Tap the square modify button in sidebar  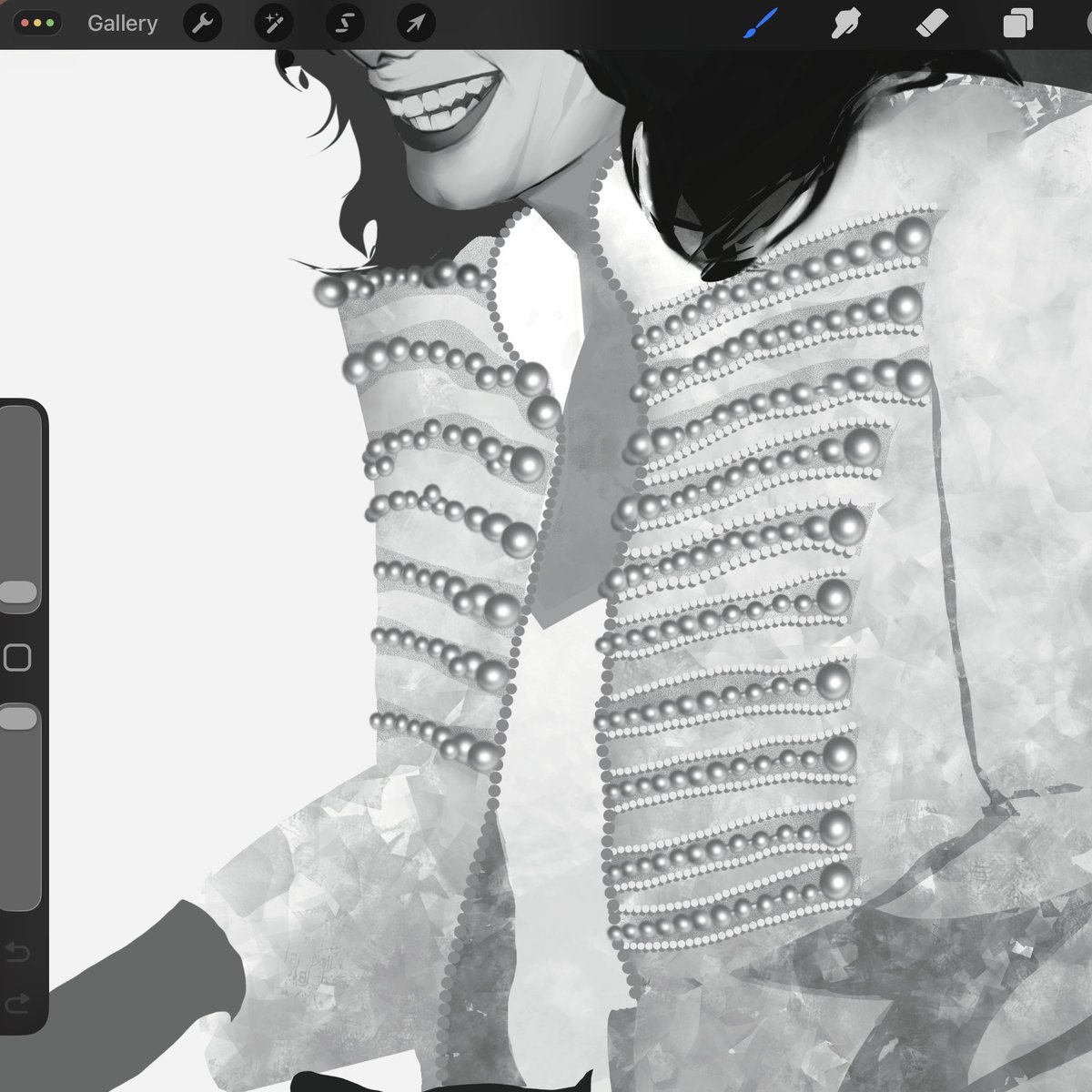[17, 657]
